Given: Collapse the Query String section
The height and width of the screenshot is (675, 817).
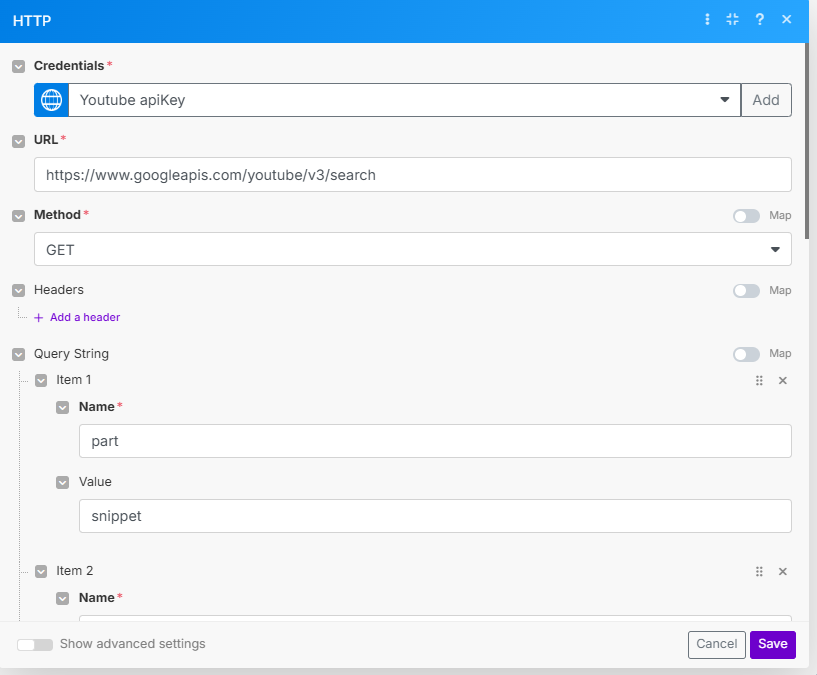Looking at the screenshot, I should point(18,354).
